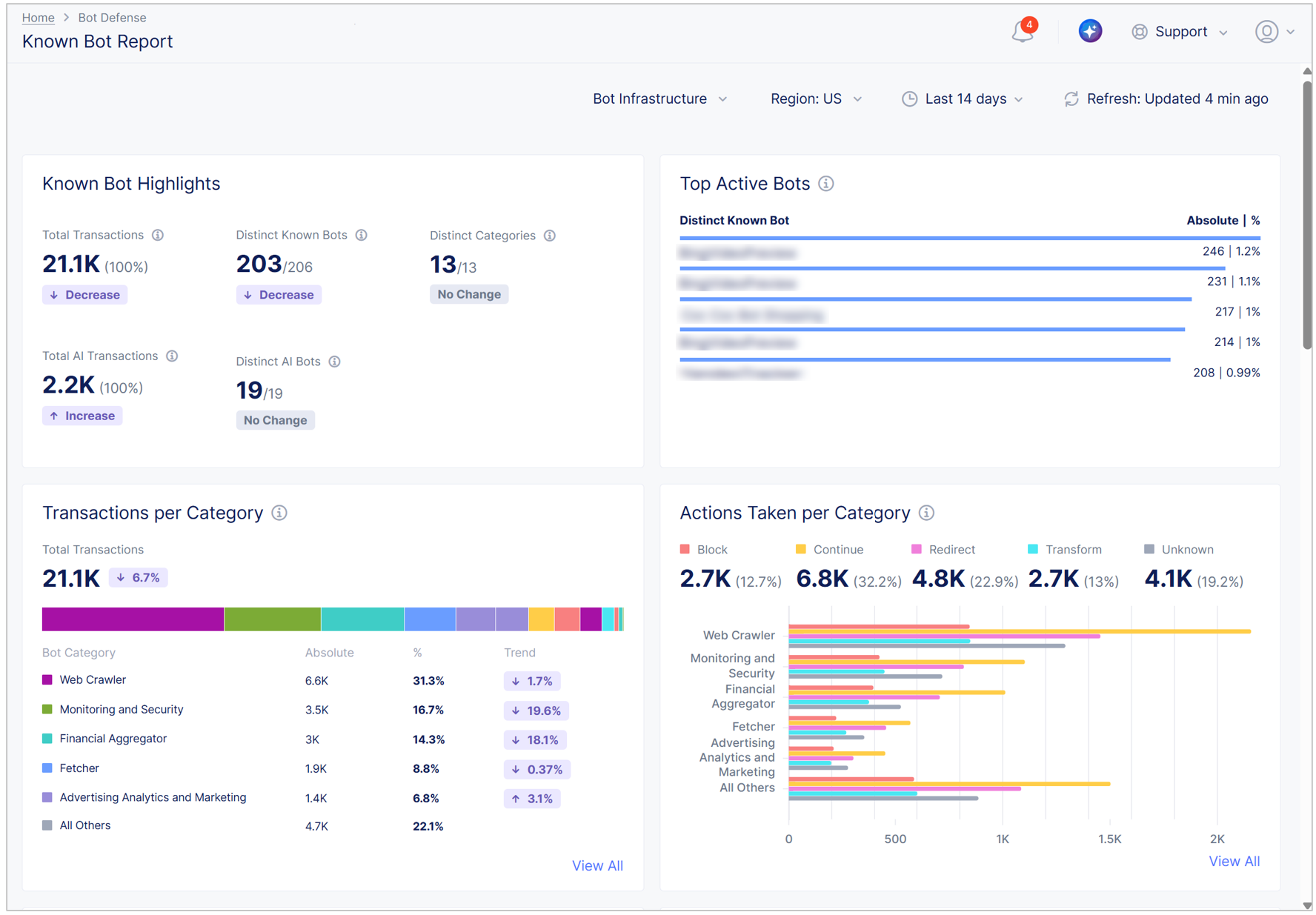Show info for Total Transactions
1316x915 pixels.
[x=158, y=235]
